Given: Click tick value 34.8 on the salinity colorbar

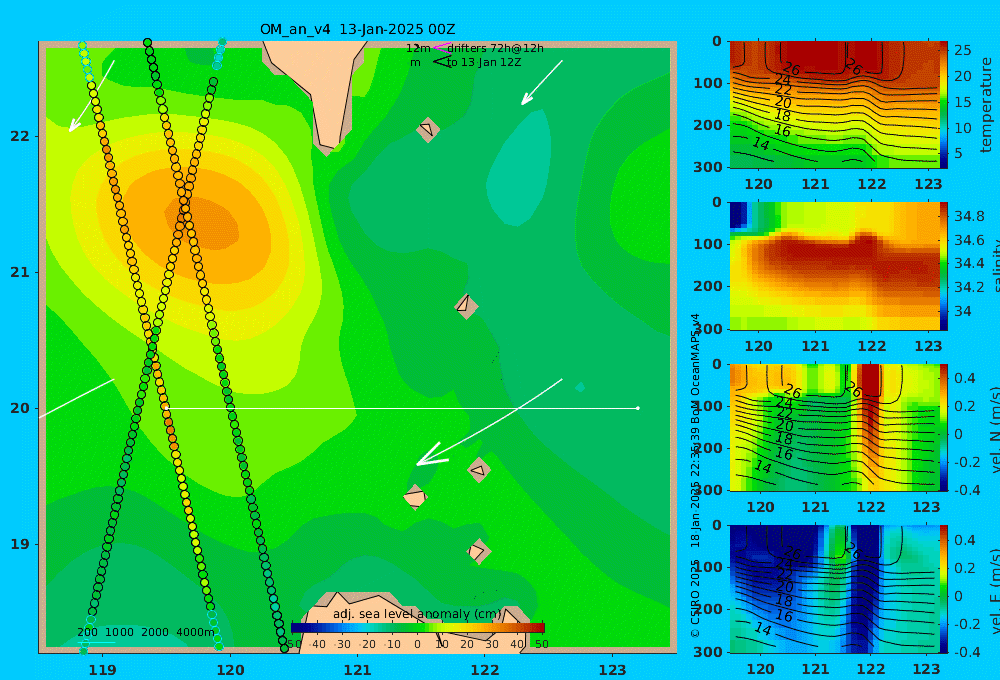Looking at the screenshot, I should coord(969,216).
